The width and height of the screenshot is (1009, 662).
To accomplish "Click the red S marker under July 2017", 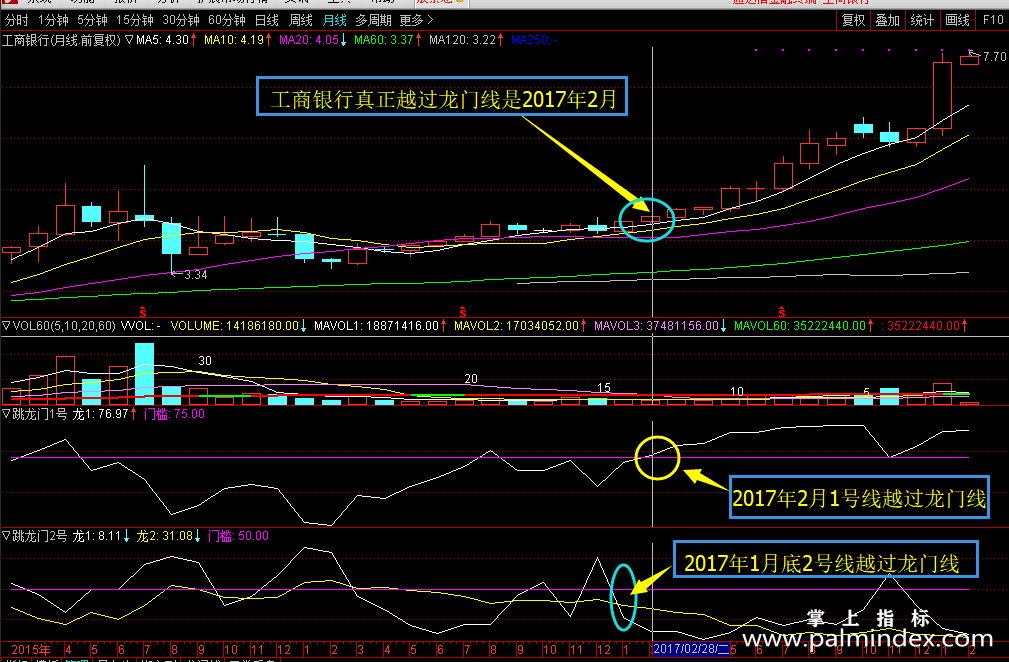I will pos(782,312).
